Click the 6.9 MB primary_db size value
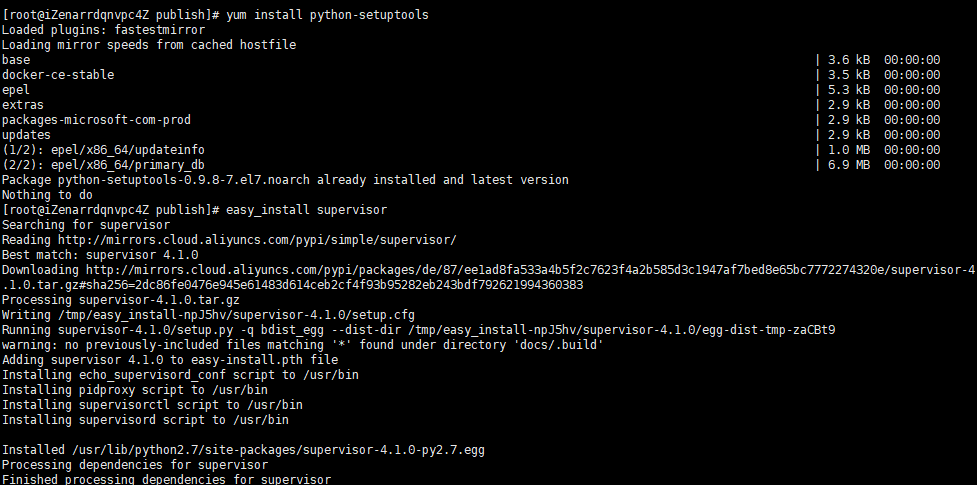This screenshot has width=977, height=485. click(849, 165)
